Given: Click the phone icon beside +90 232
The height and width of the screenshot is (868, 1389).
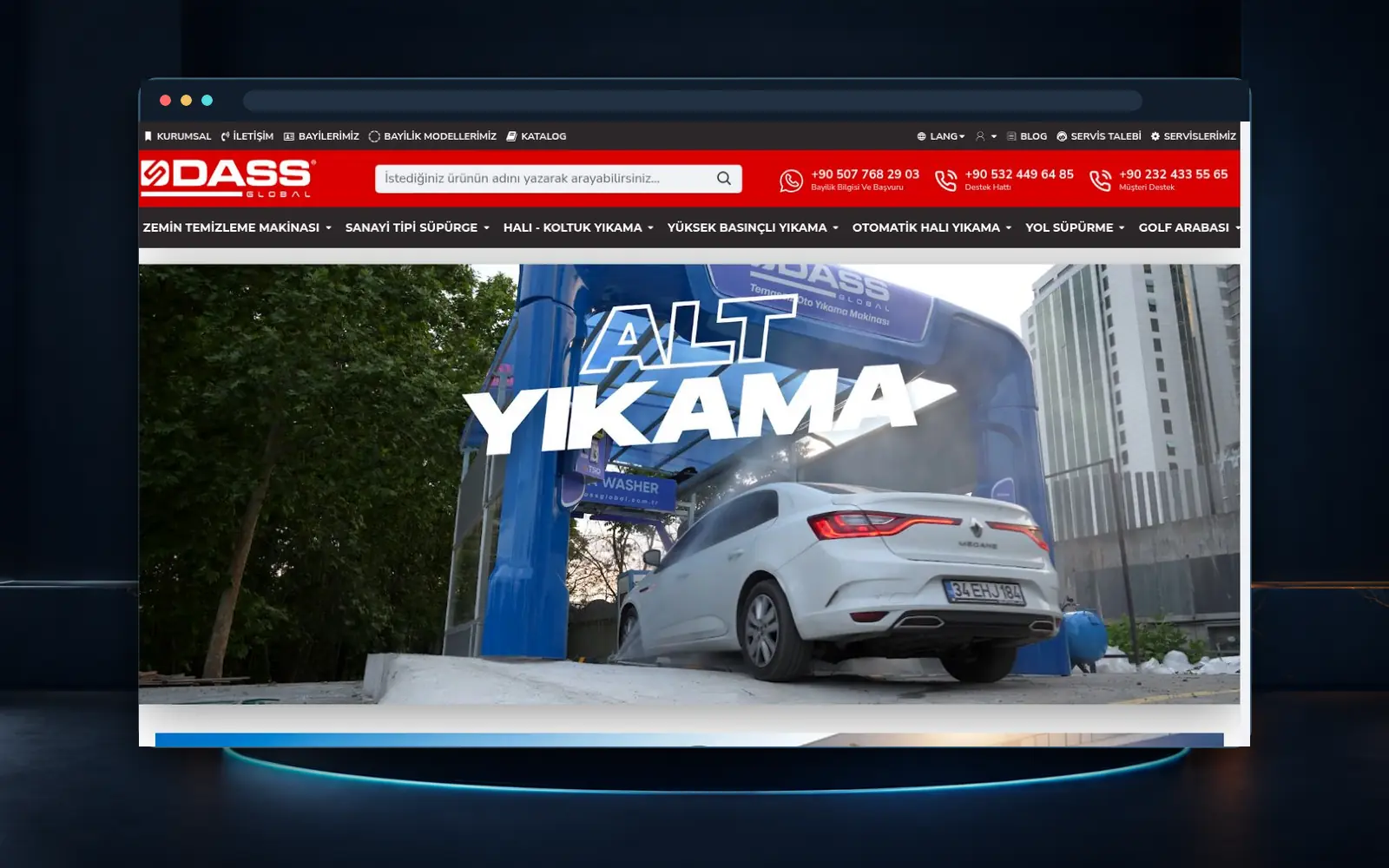Looking at the screenshot, I should 1100,180.
